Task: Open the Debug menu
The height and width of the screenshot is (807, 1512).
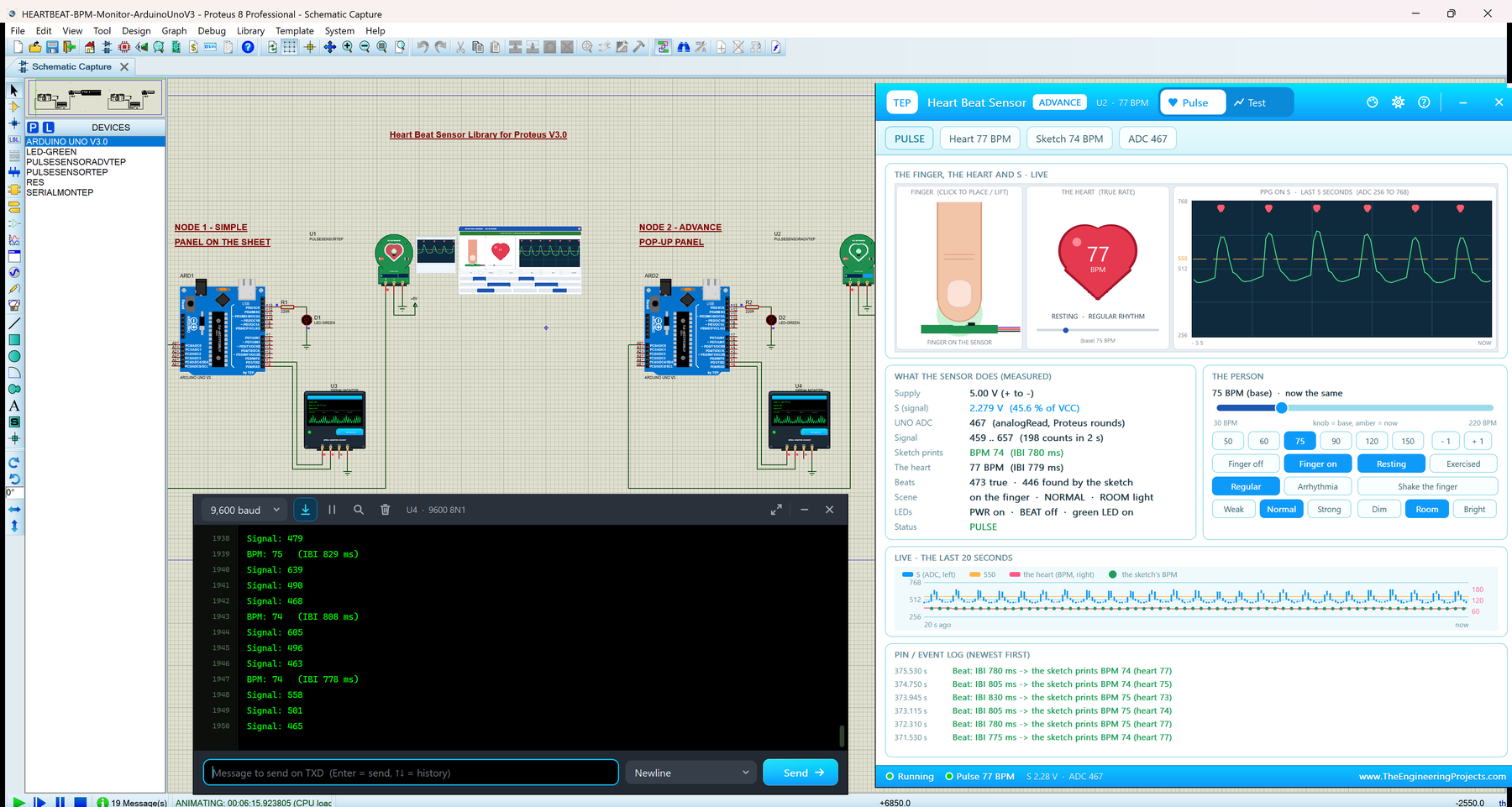Action: 212,31
